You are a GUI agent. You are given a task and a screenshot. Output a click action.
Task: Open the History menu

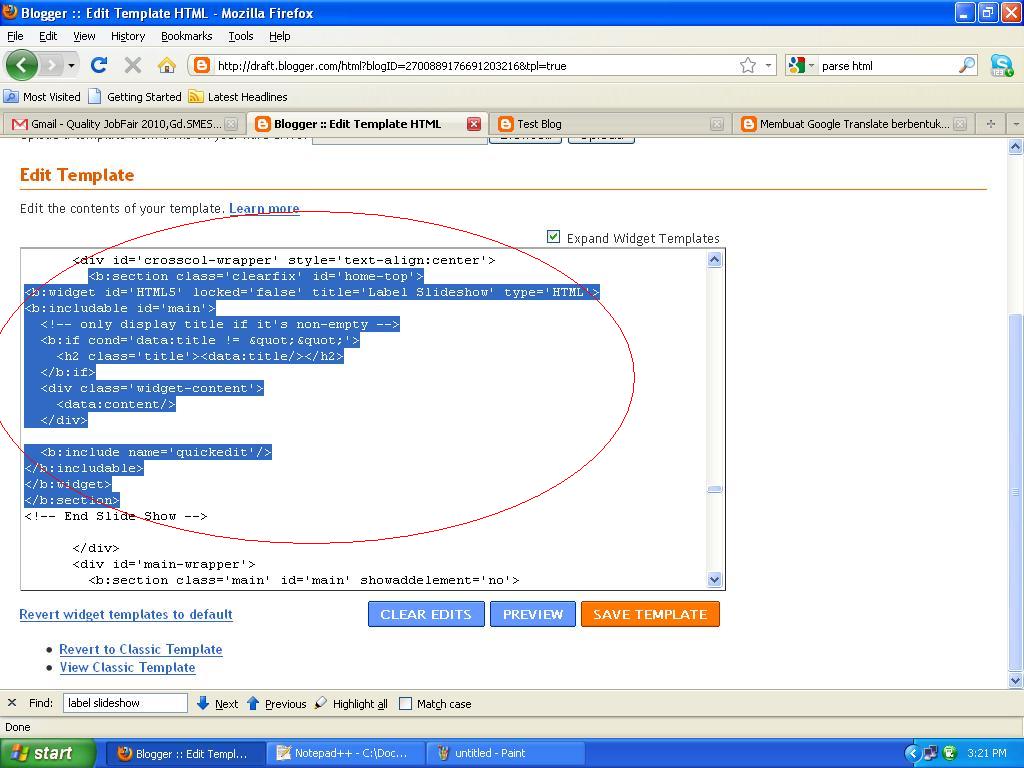click(x=127, y=36)
